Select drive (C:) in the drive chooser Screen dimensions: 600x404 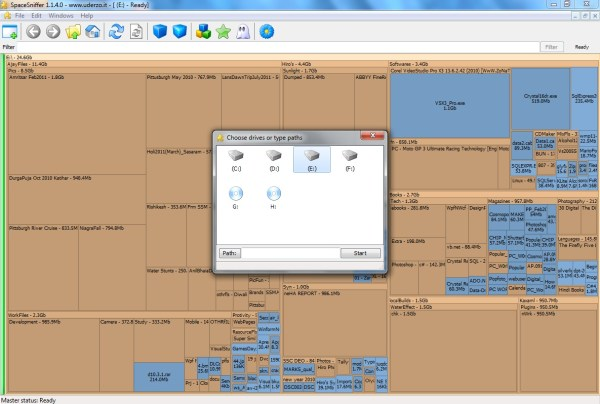click(236, 160)
